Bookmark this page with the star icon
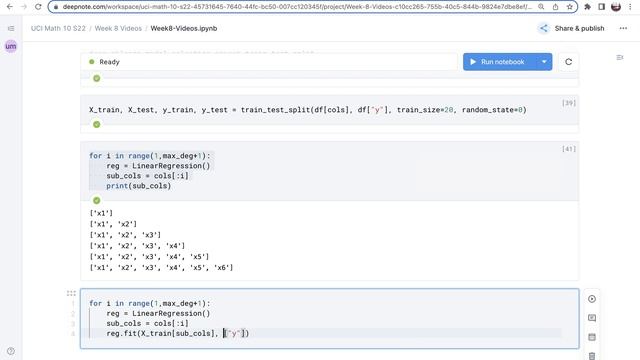Screen dimensions: 640x360 (x=569, y=7)
